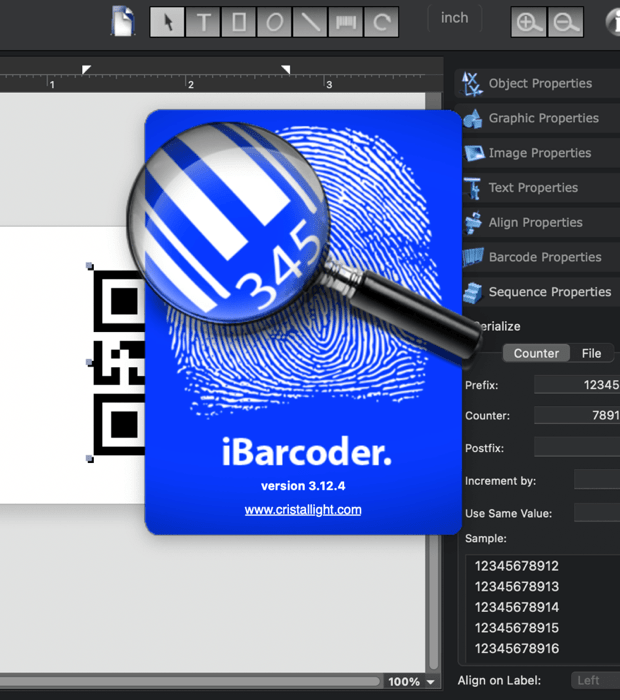Click the new document icon
Image resolution: width=620 pixels, height=700 pixels.
click(x=123, y=21)
